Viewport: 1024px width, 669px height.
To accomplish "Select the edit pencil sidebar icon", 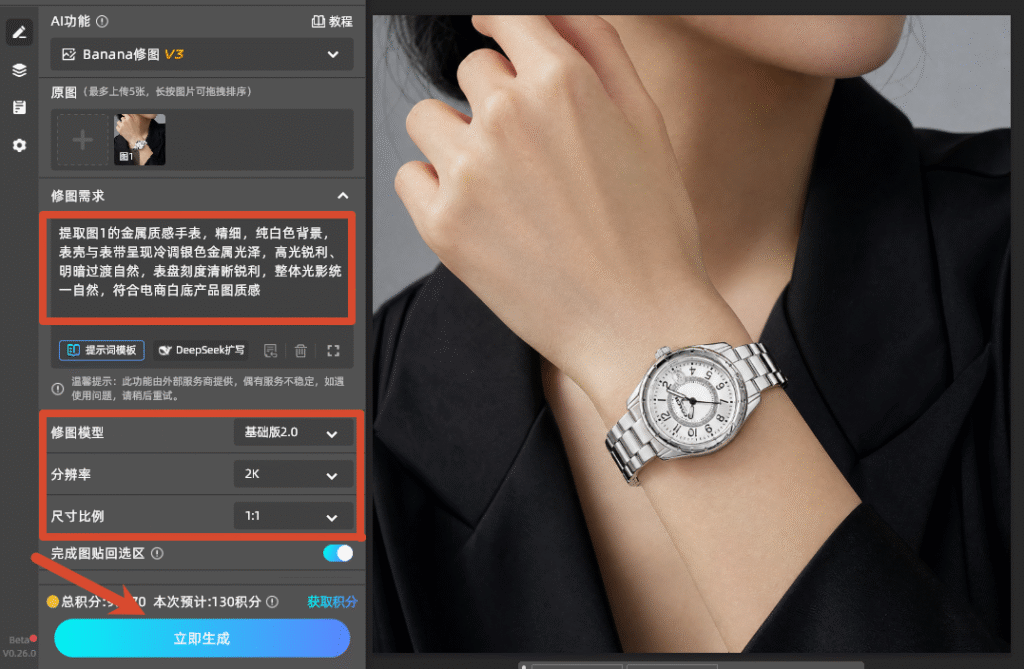I will (19, 32).
